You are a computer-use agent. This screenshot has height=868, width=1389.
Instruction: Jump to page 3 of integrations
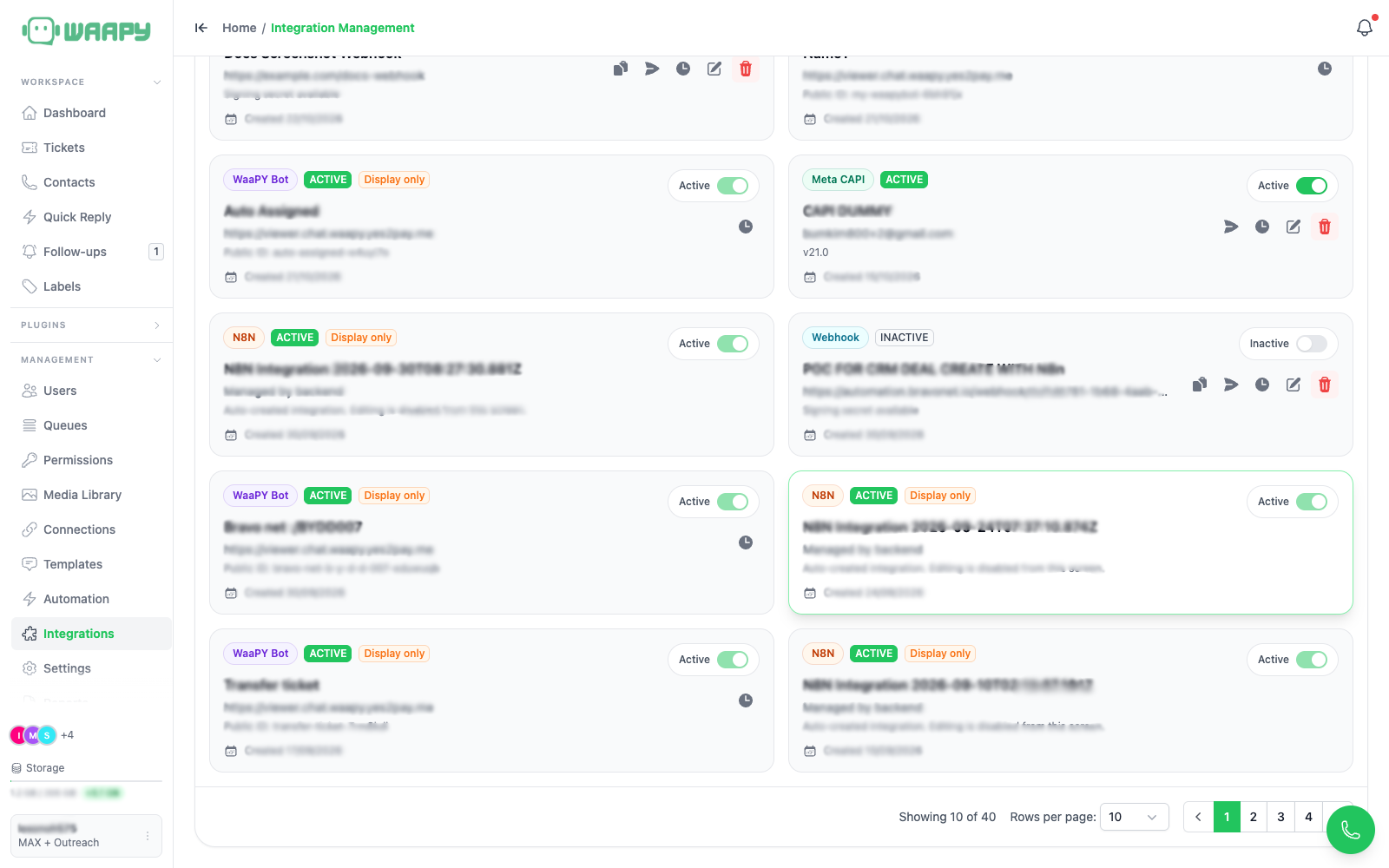(1281, 817)
